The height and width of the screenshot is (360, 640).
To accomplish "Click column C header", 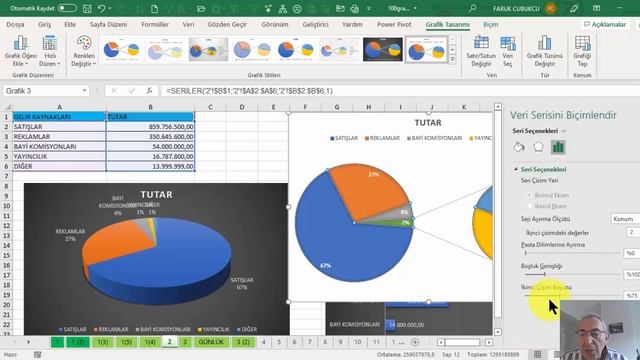I will [x=210, y=107].
